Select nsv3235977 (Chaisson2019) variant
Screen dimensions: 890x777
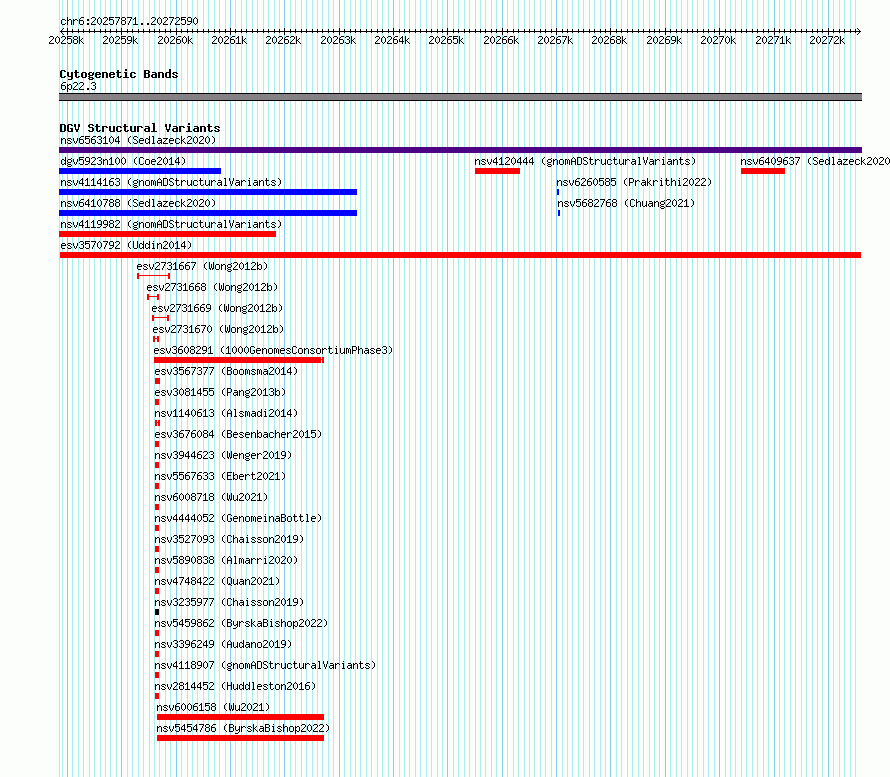click(229, 602)
